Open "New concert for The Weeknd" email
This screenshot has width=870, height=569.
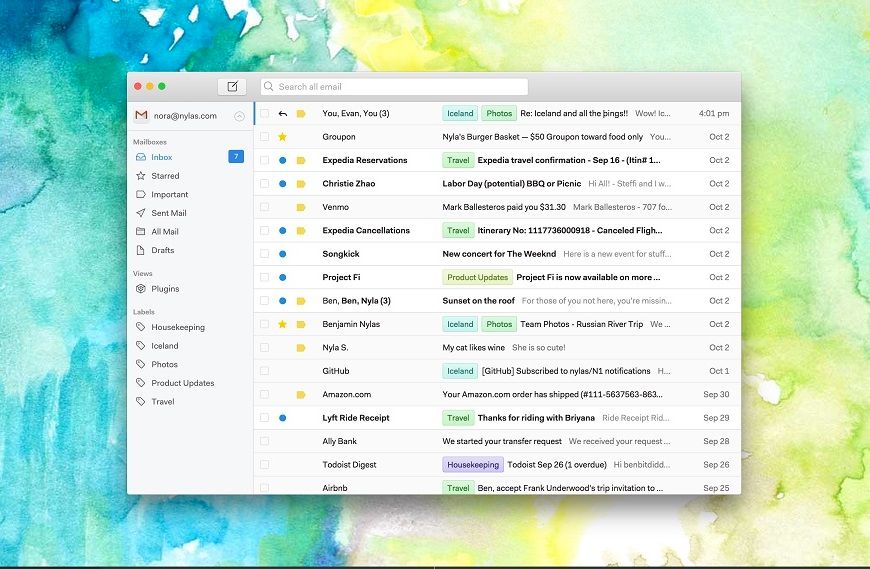point(498,254)
